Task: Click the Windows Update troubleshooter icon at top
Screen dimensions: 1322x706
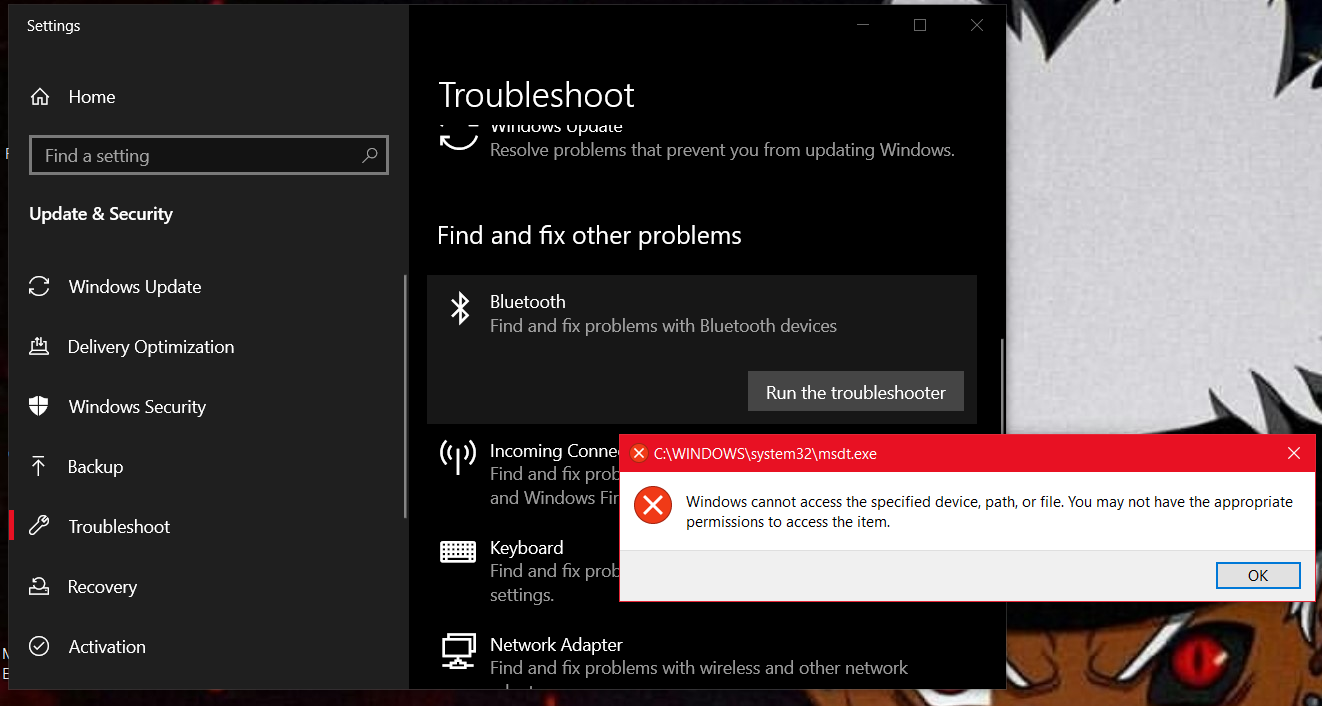Action: [x=459, y=138]
